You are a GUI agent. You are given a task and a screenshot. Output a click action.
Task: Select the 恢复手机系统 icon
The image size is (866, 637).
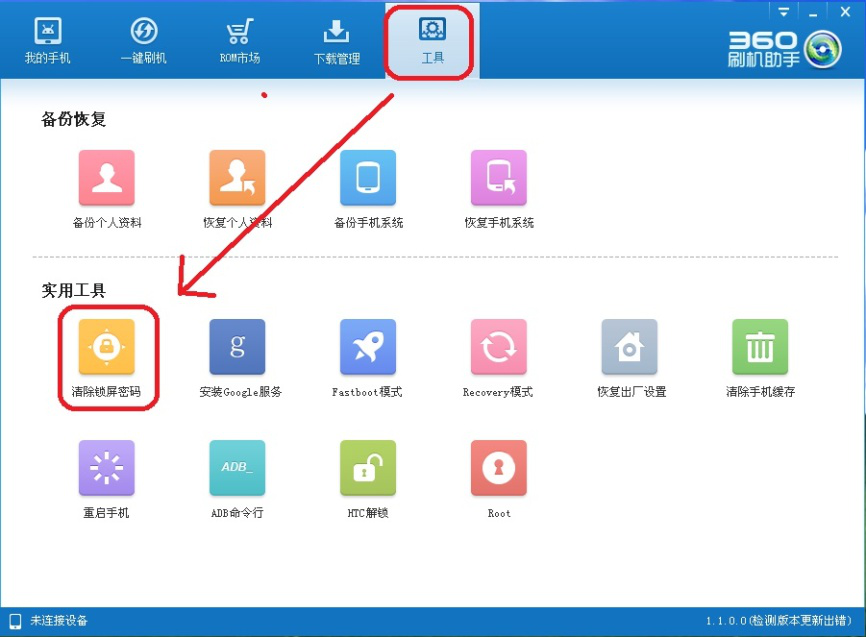point(498,176)
